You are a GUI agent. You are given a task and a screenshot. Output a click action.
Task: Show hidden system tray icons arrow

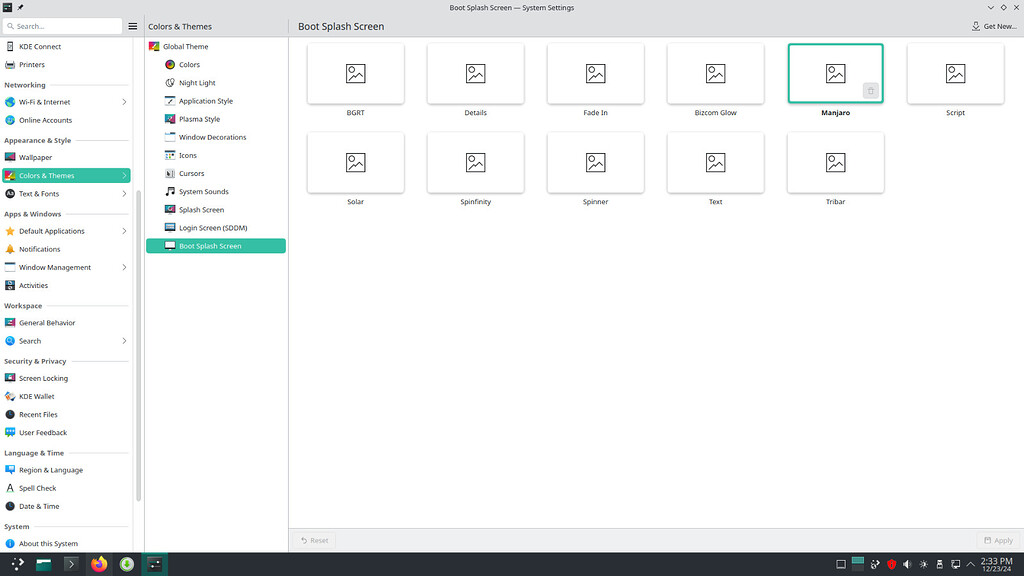point(970,564)
